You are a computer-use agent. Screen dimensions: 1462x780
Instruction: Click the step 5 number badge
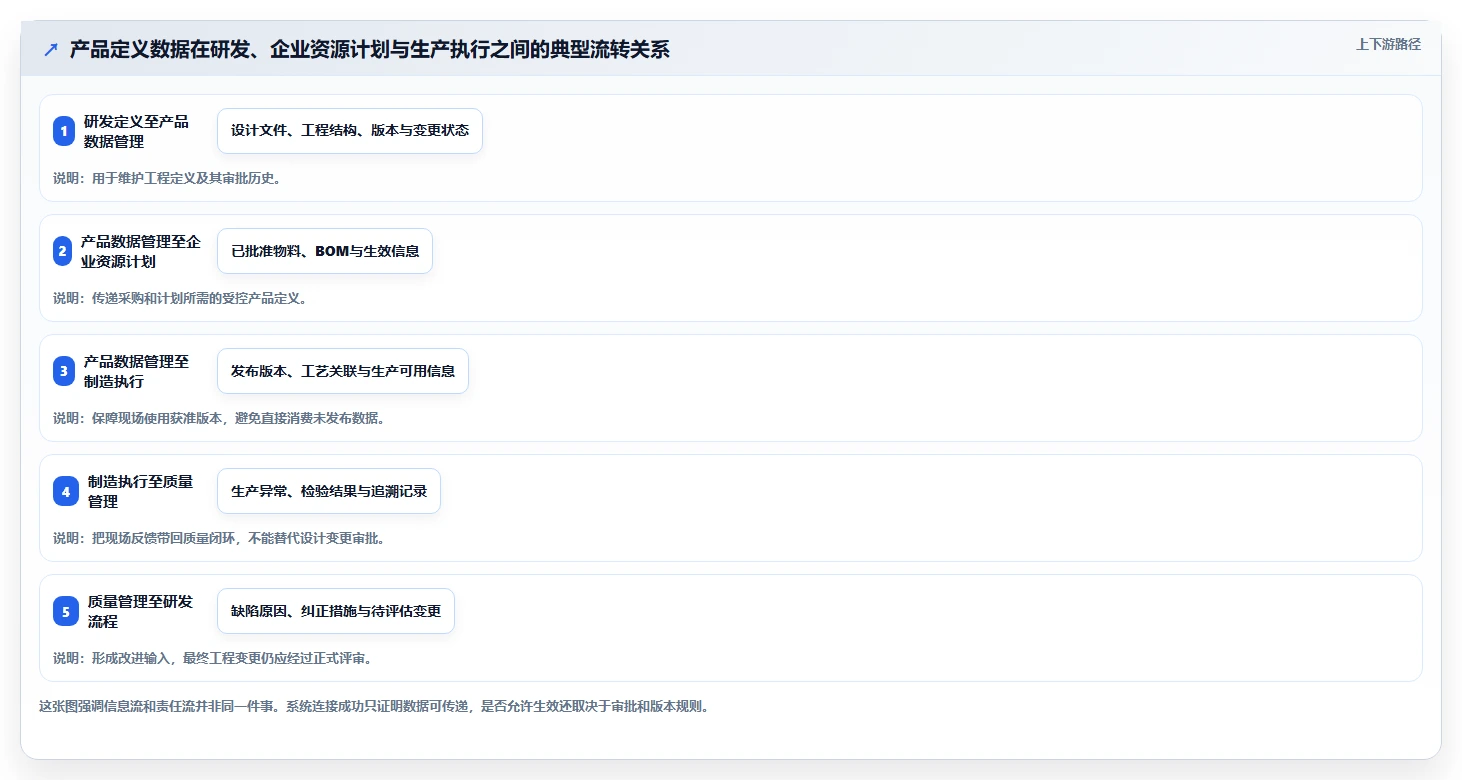tap(66, 611)
